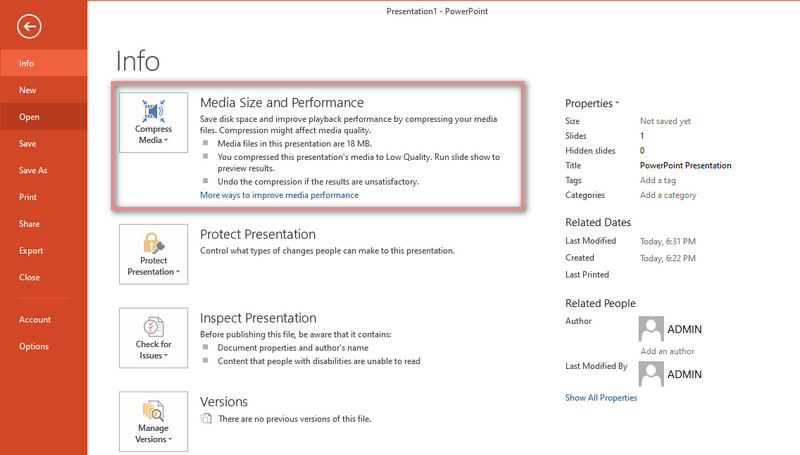The height and width of the screenshot is (455, 800).
Task: Open the Protect Presentation dropdown button
Action: click(x=153, y=252)
